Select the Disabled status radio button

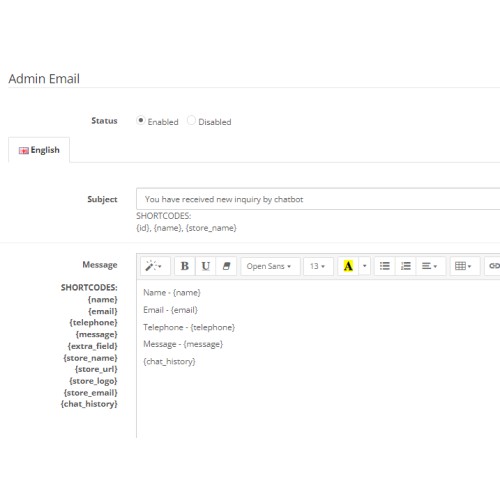191,120
